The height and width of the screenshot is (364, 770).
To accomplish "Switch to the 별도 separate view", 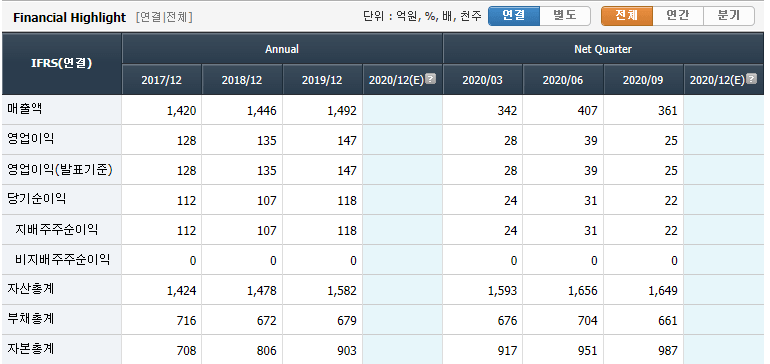I will tap(565, 16).
